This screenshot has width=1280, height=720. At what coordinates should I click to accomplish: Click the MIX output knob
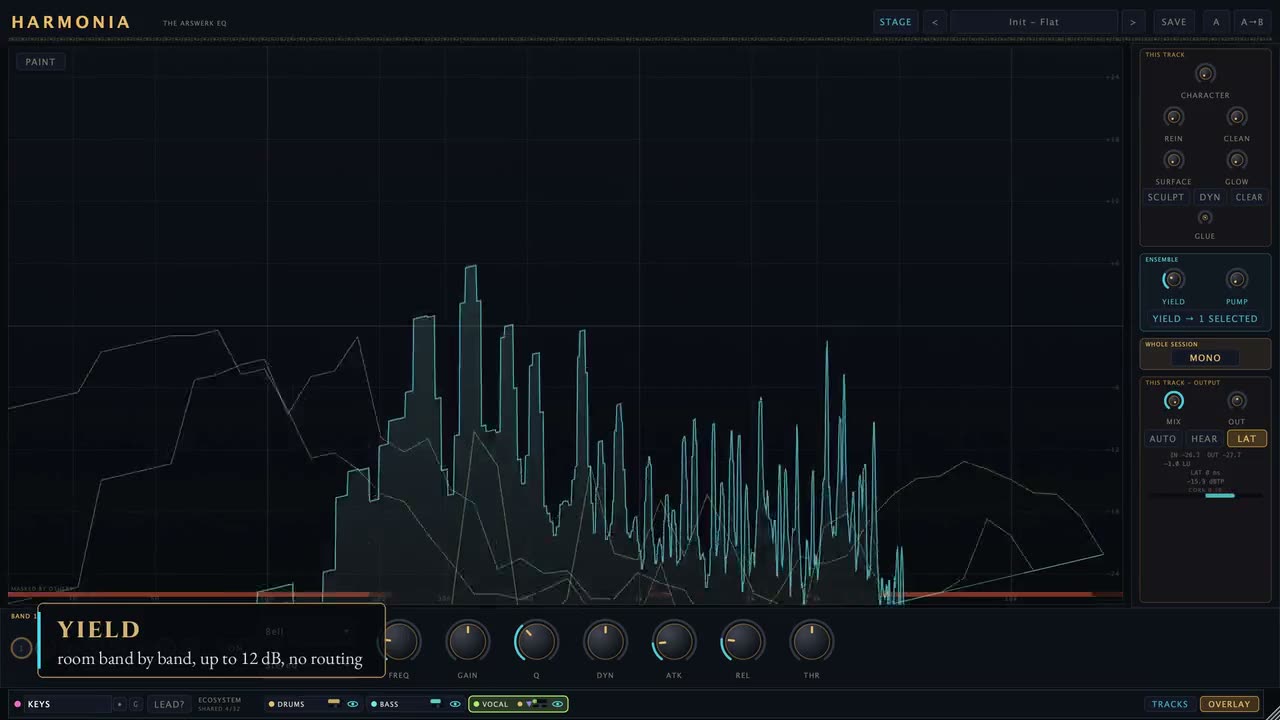(1173, 401)
